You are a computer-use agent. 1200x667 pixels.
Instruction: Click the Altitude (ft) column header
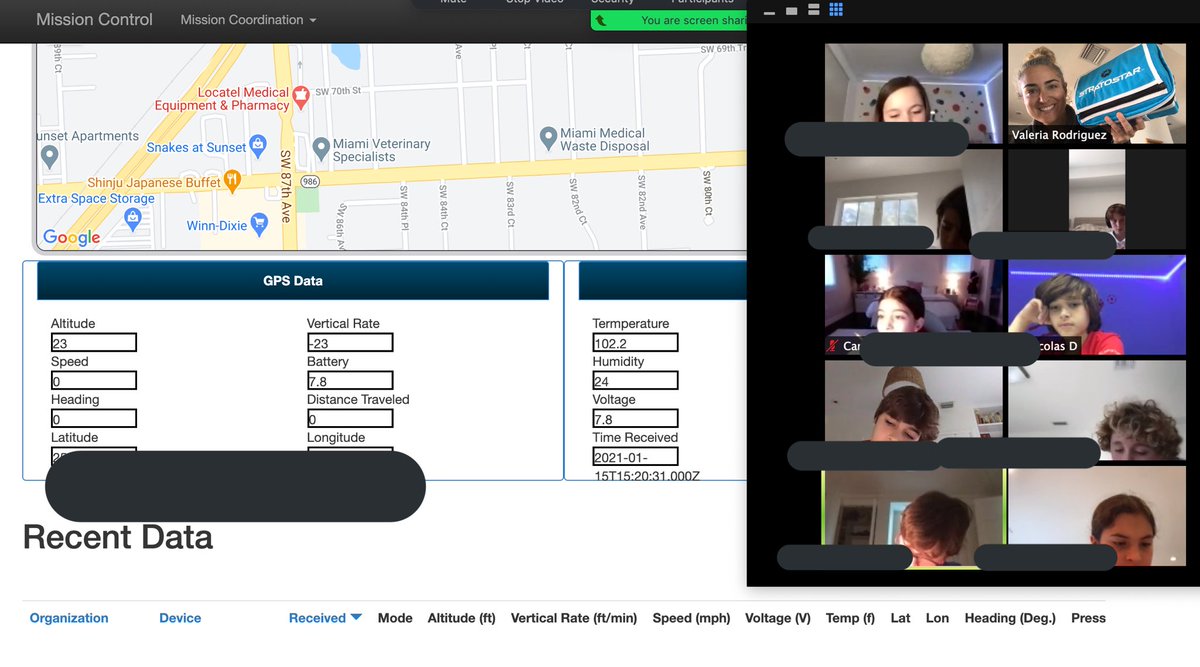tap(462, 618)
